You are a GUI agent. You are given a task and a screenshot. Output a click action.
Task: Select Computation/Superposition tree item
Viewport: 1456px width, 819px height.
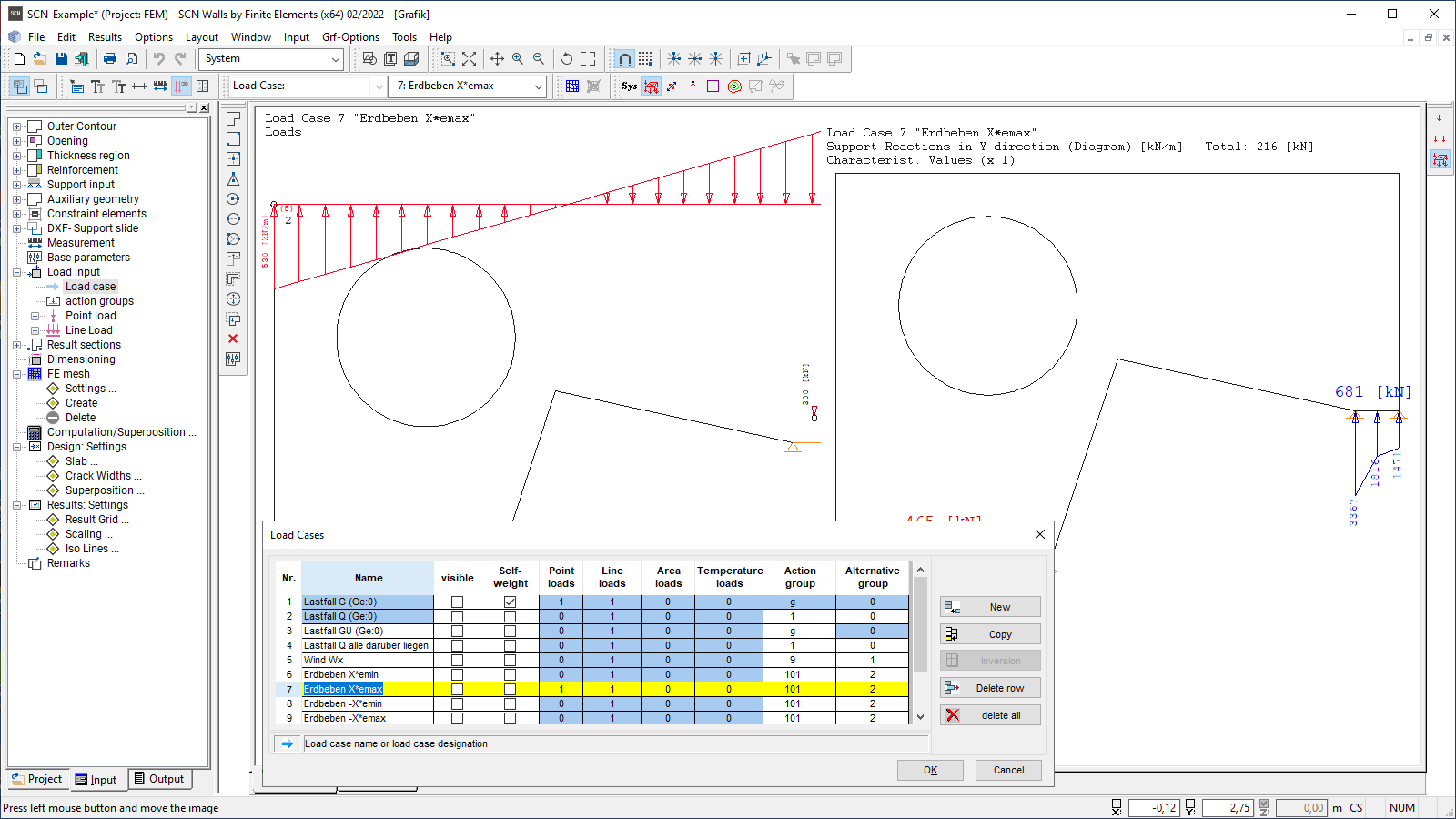tap(121, 432)
